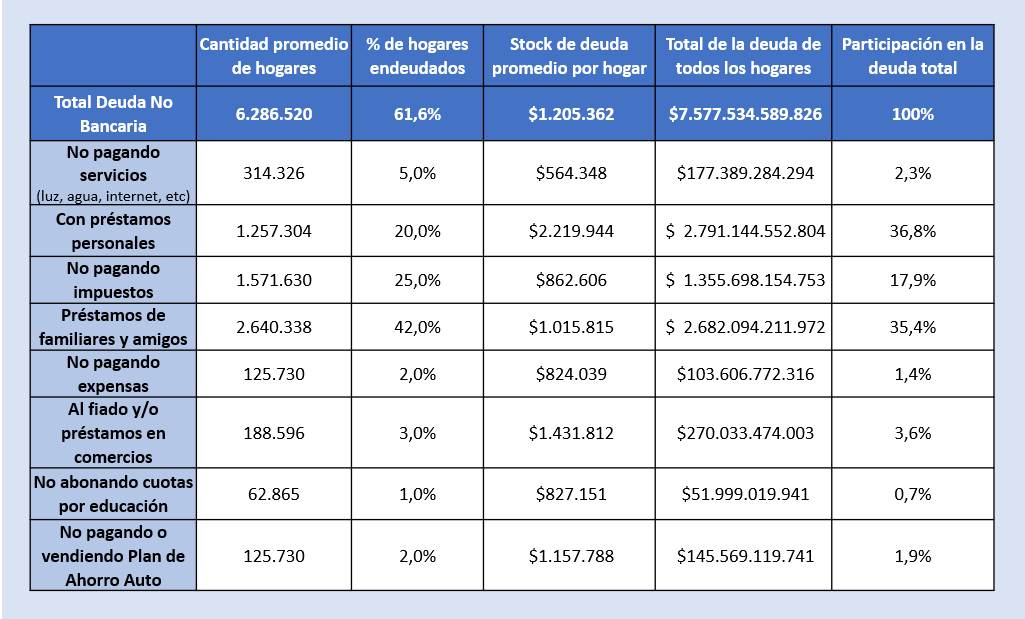Select 'Total de la deuda de todos los hogares' header
The width and height of the screenshot is (1025, 619).
coord(743,56)
